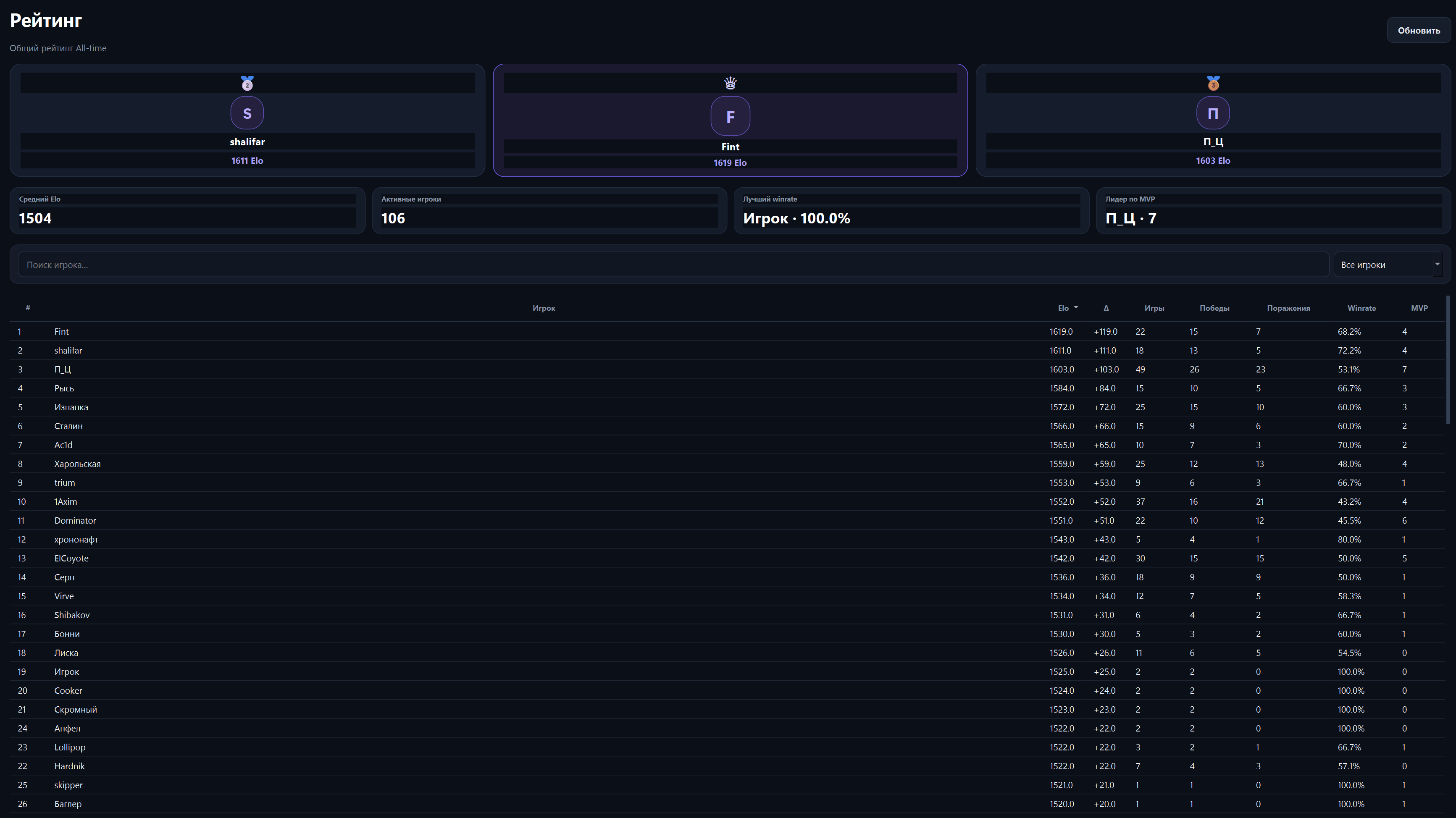The width and height of the screenshot is (1456, 818).
Task: Click the 43.2% winrate of 1Axim
Action: 1349,502
